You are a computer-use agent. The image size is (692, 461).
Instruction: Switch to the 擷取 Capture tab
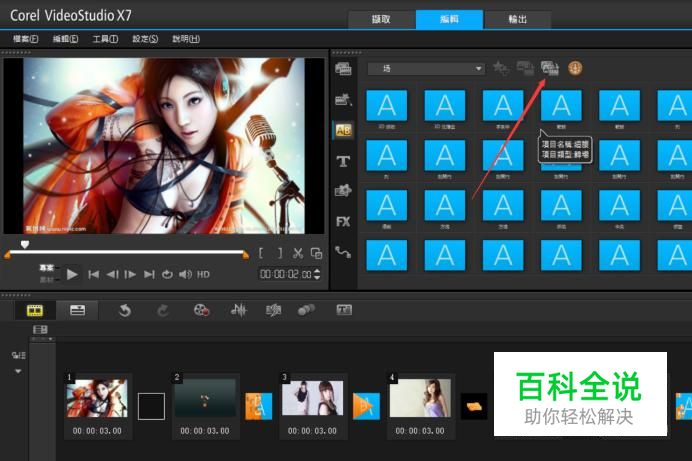[x=381, y=19]
